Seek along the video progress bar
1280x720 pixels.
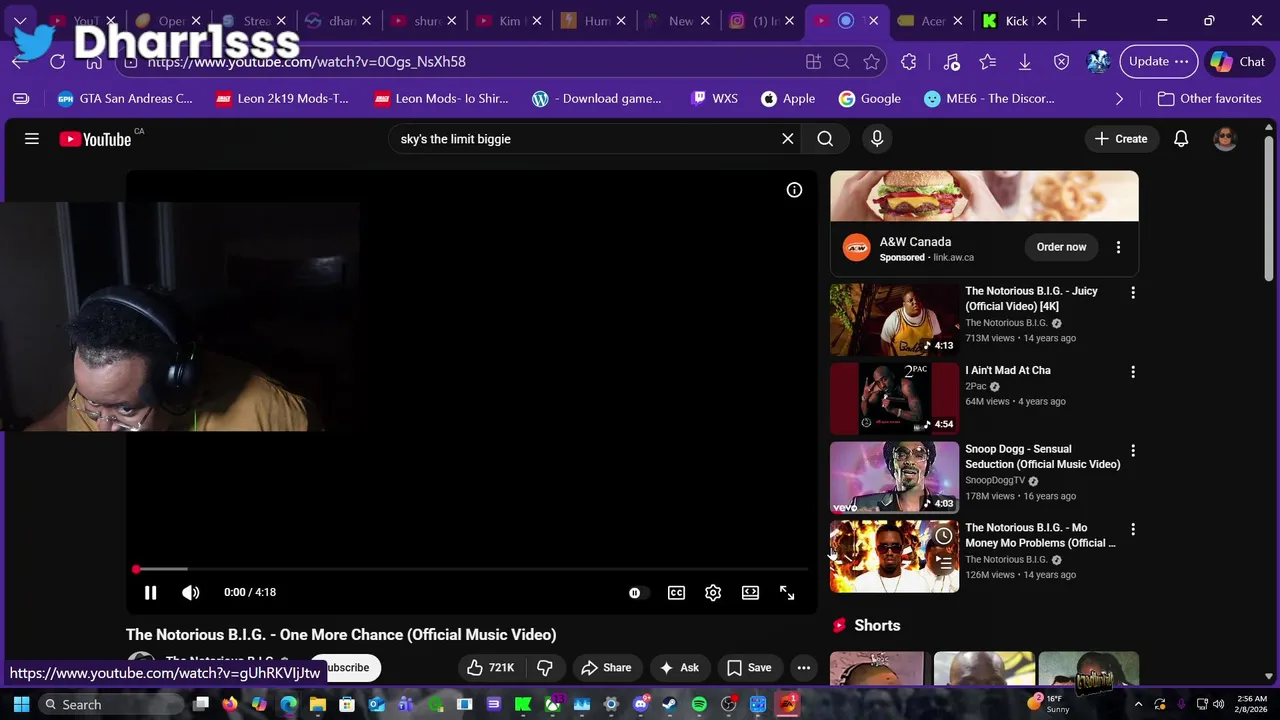click(x=471, y=569)
